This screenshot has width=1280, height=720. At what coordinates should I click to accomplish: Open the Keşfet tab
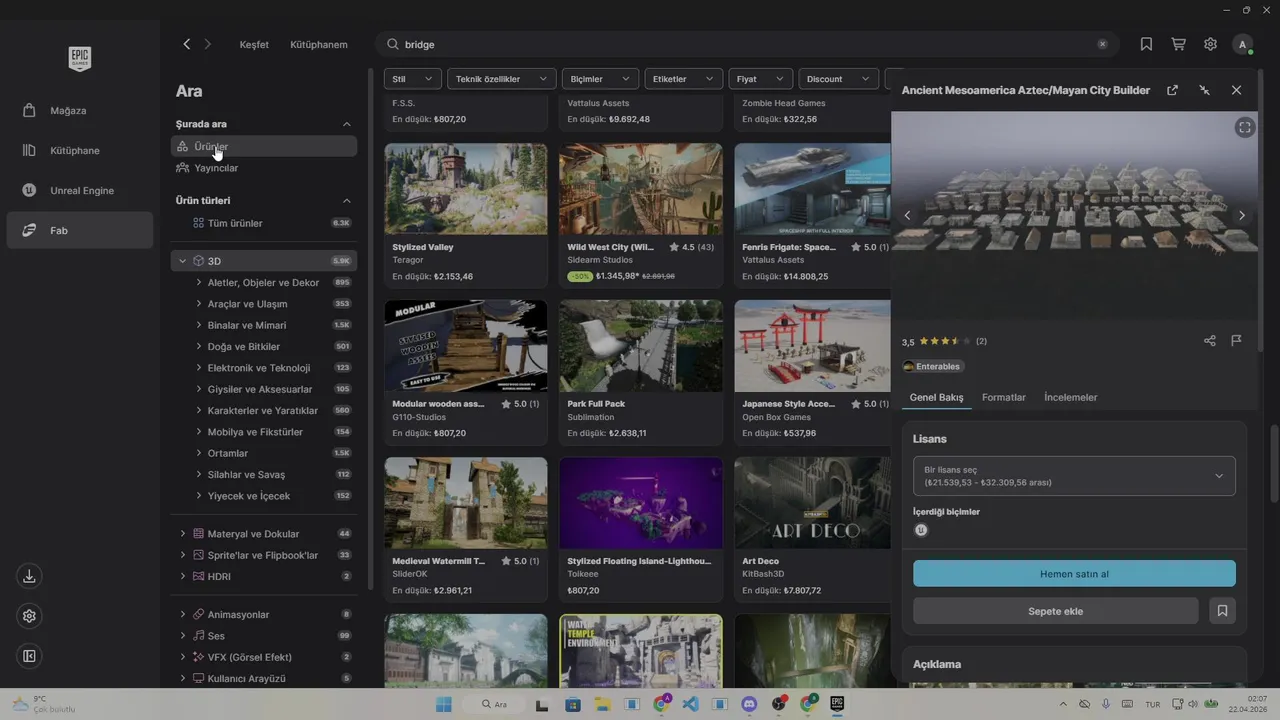[x=254, y=45]
